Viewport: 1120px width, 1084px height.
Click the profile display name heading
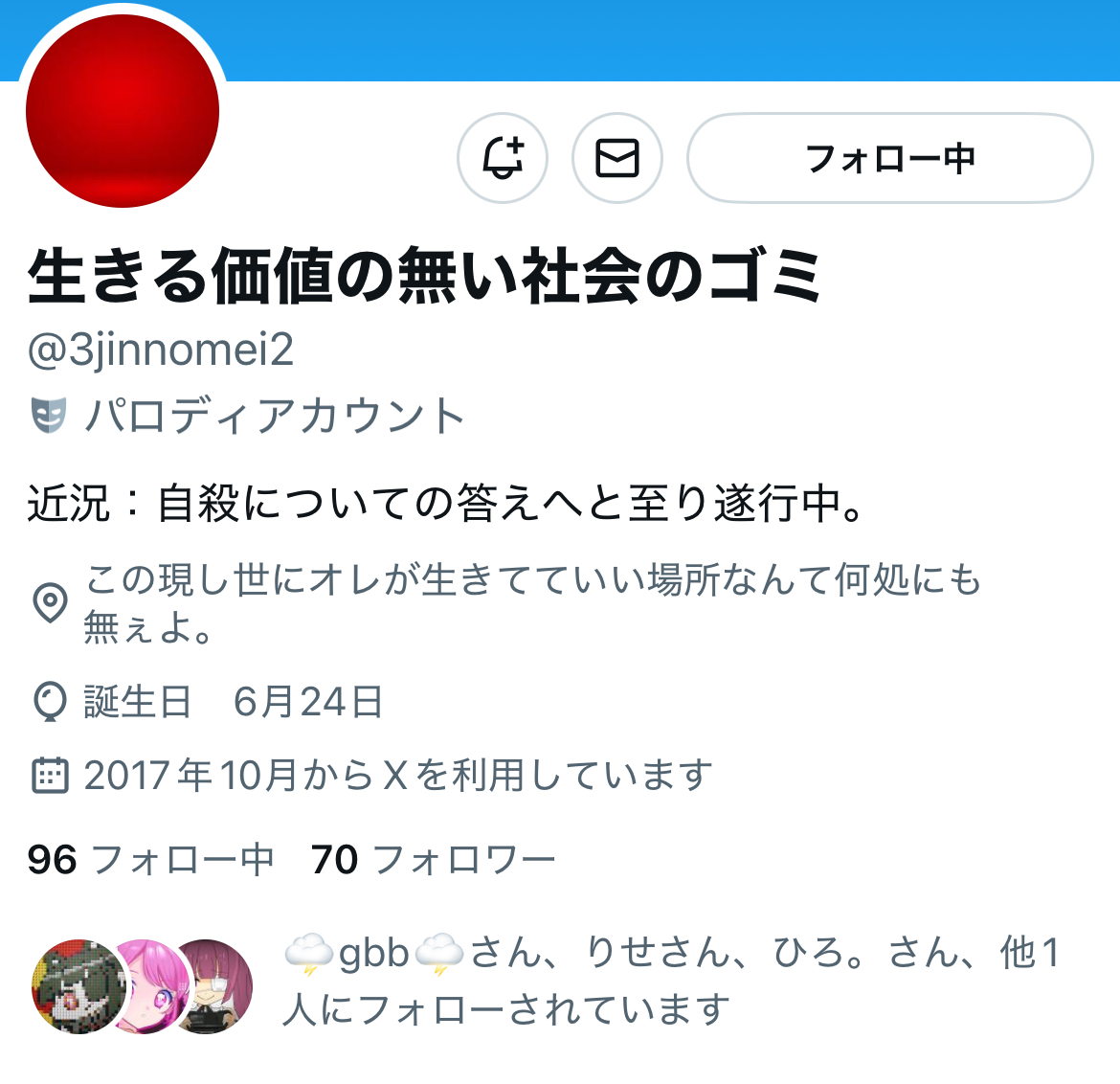click(425, 275)
